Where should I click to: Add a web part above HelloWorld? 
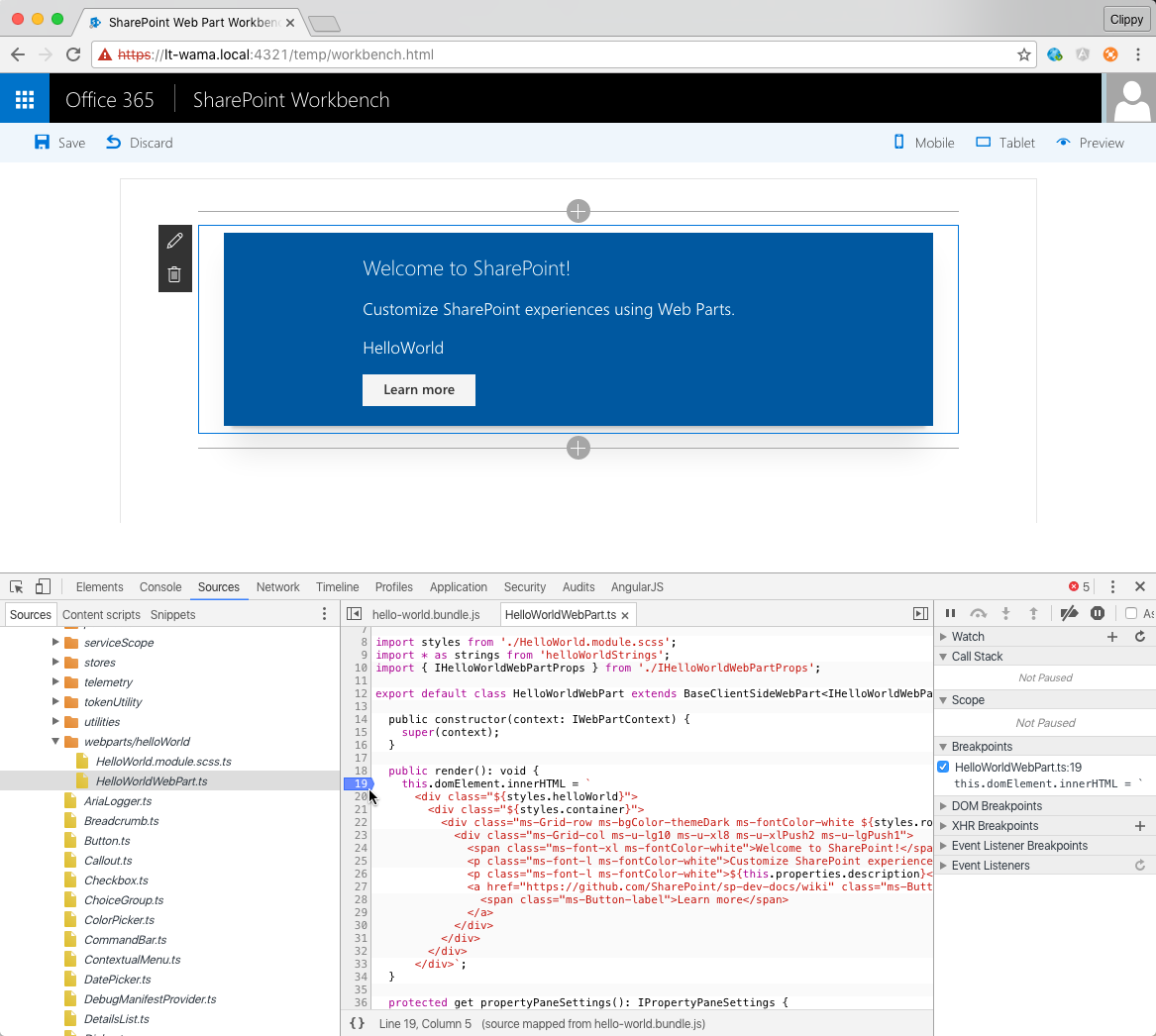click(578, 211)
